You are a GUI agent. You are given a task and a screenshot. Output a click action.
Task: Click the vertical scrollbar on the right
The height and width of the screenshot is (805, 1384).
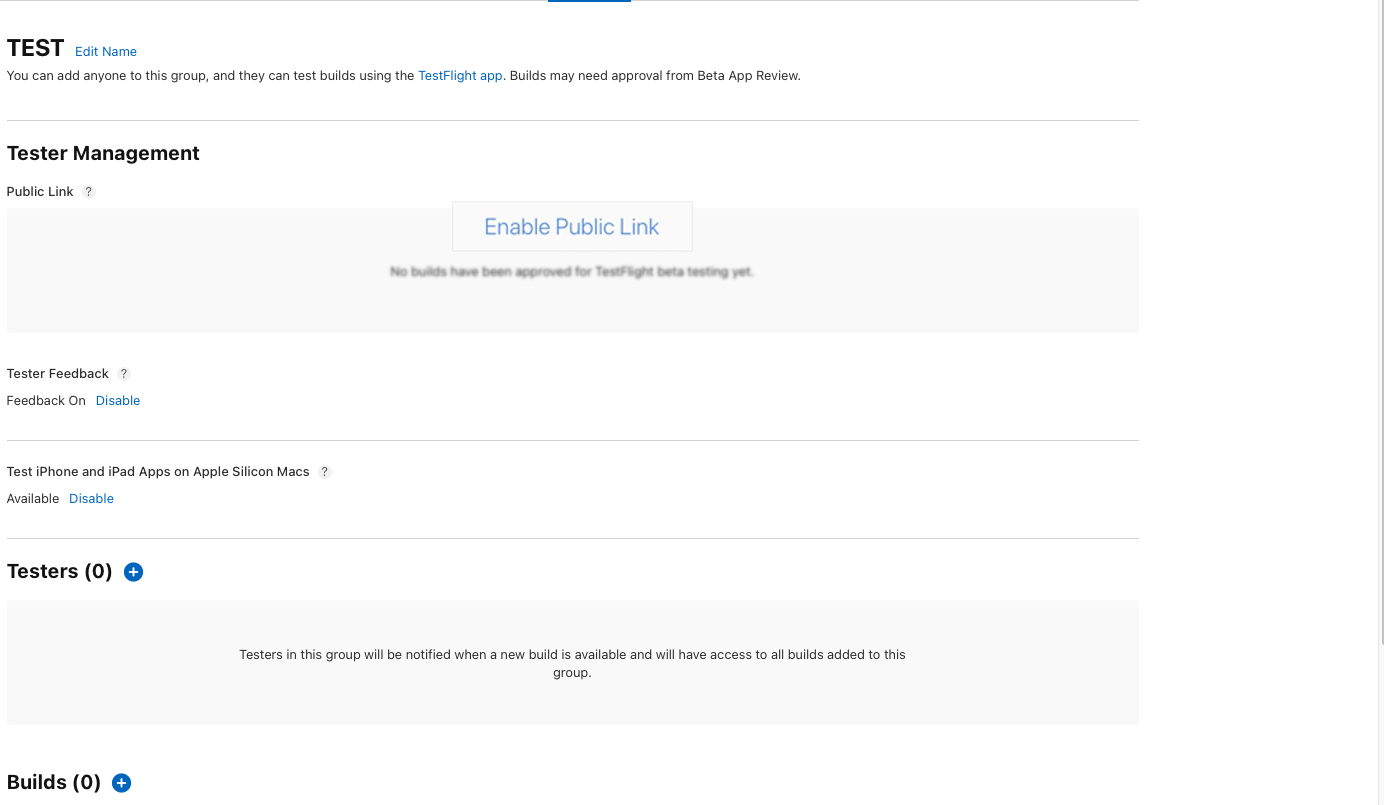click(1381, 320)
